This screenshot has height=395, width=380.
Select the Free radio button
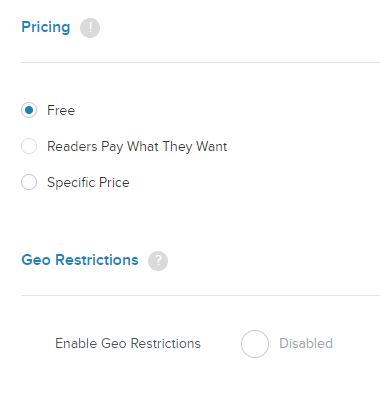[x=29, y=110]
